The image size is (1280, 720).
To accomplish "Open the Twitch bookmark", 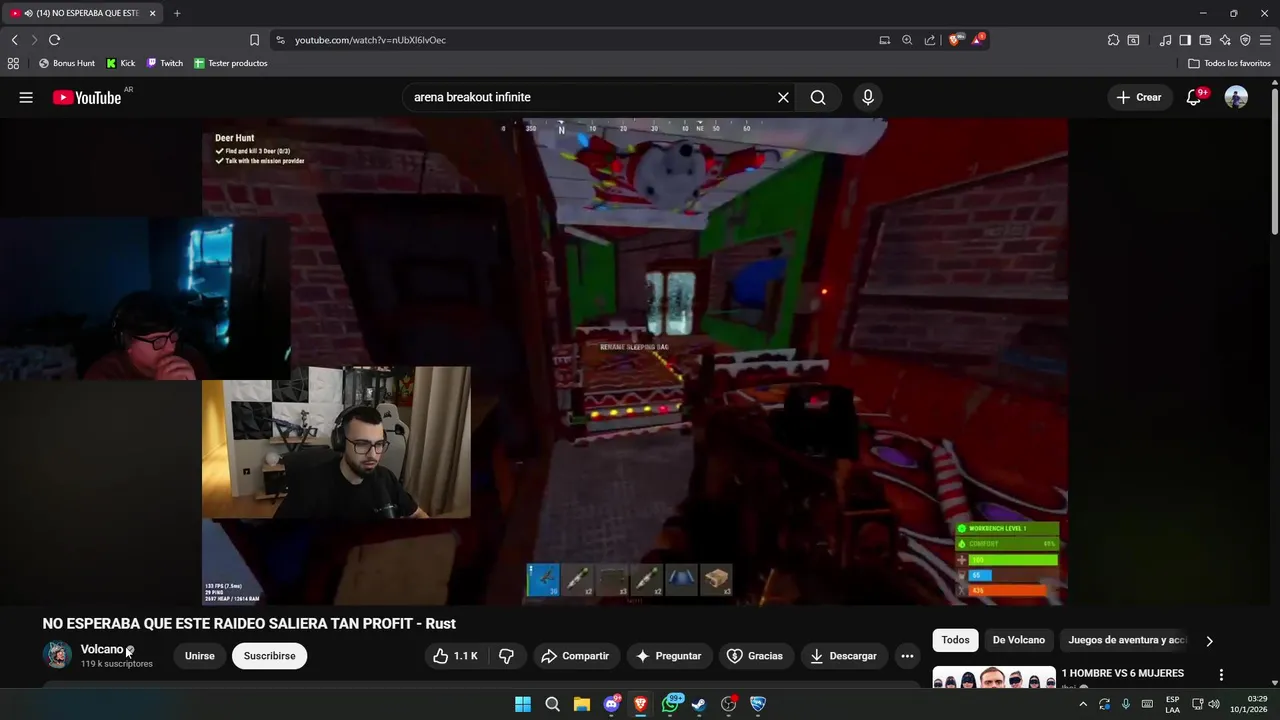I will [x=165, y=63].
